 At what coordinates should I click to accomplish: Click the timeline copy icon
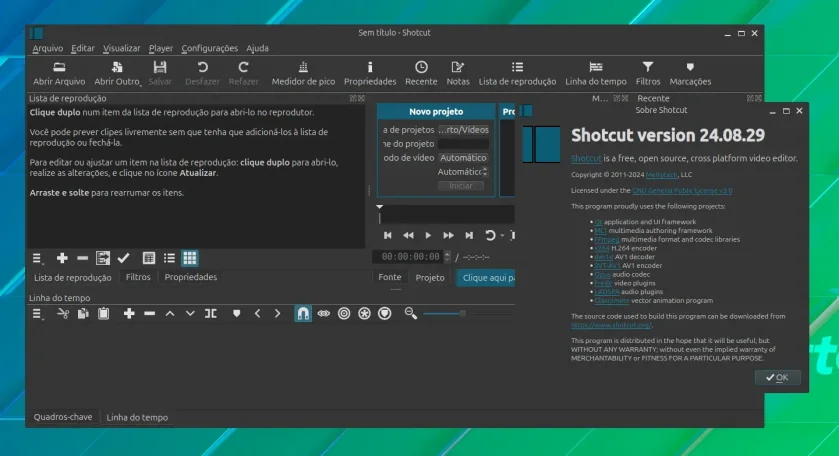click(x=83, y=313)
